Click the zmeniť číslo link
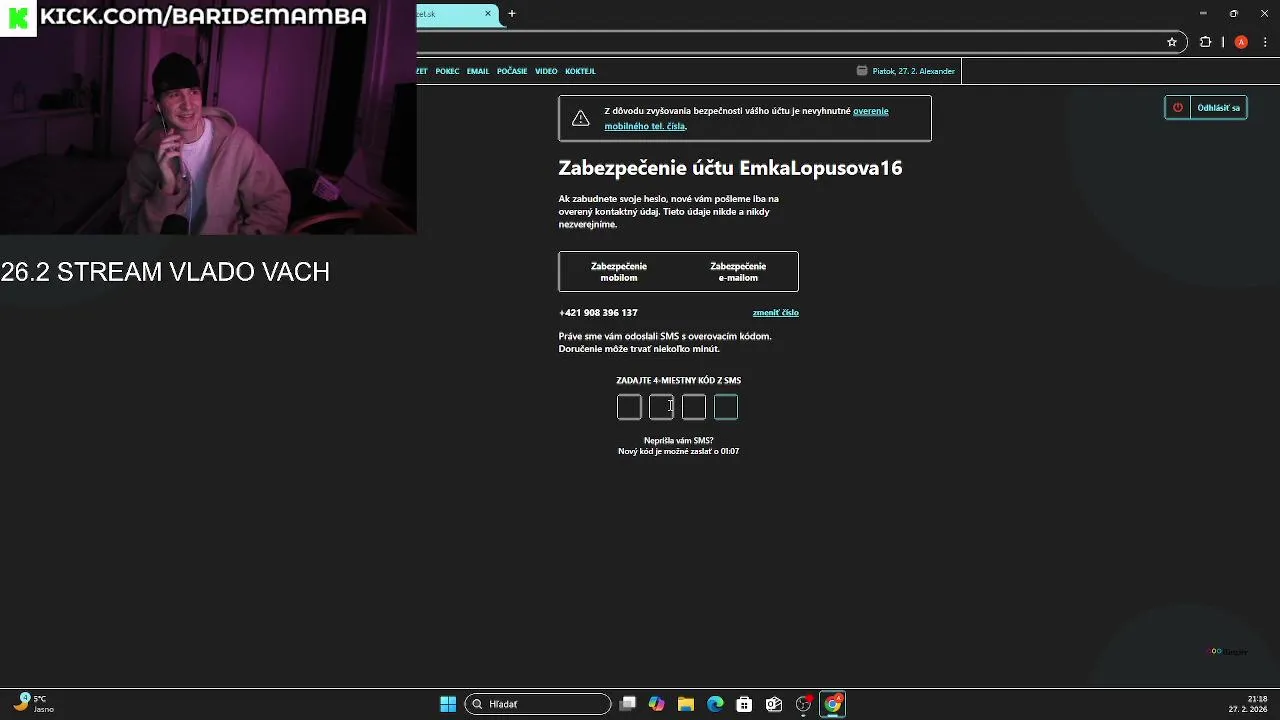Screen dimensions: 1280x720 (776, 313)
